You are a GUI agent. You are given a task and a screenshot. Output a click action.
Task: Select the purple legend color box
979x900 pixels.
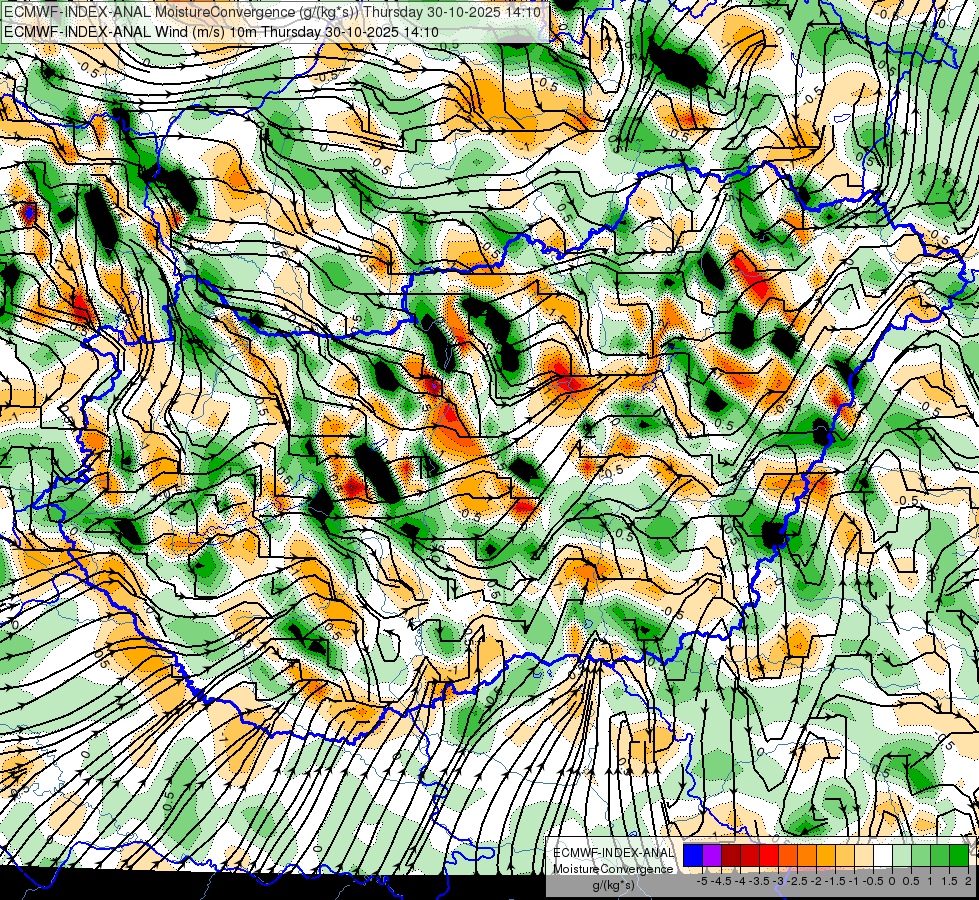coord(712,856)
